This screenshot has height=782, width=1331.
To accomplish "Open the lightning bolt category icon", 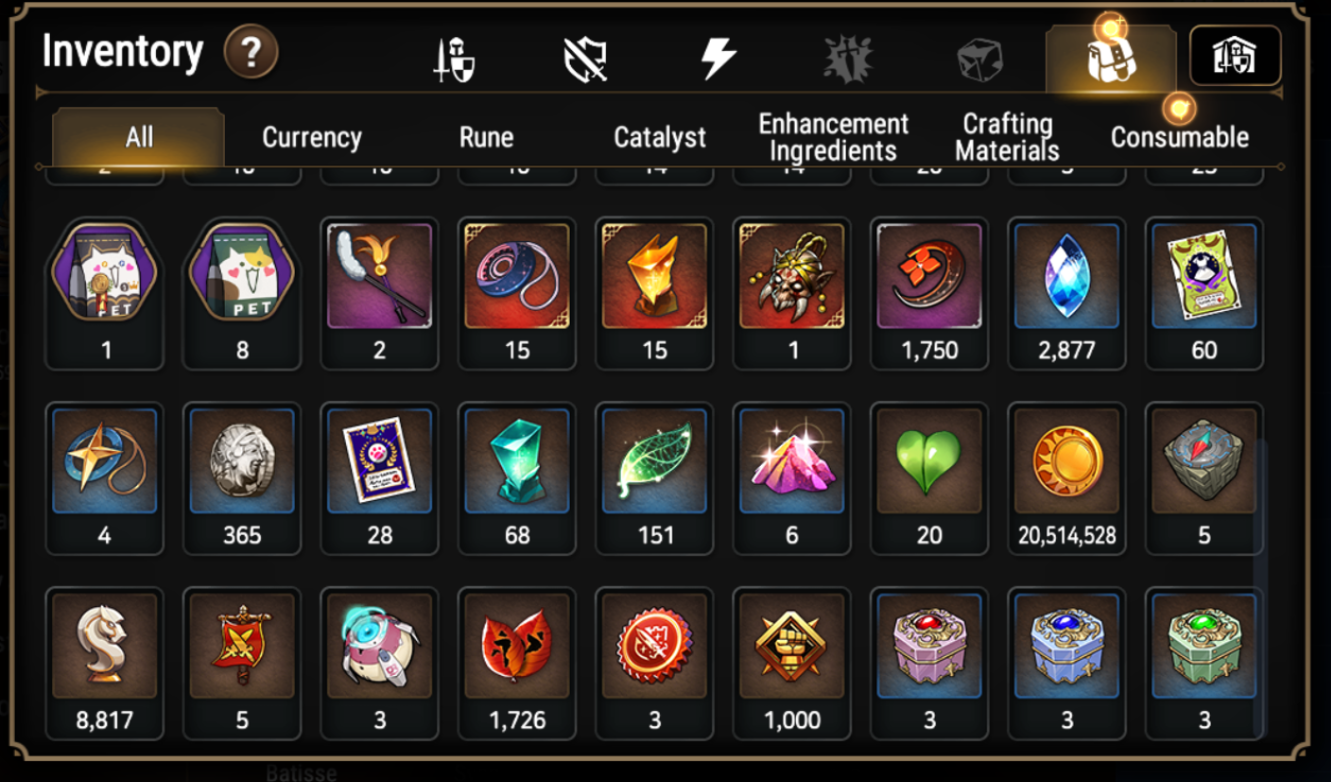I will 717,59.
